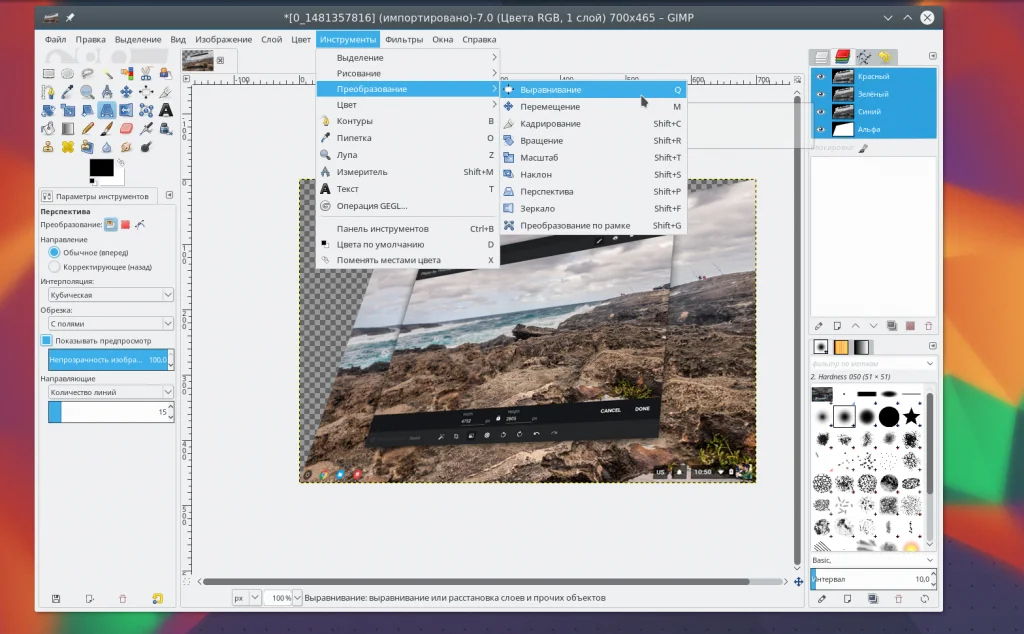Click the Масштаб menu entry
The width and height of the screenshot is (1024, 634).
(x=539, y=158)
